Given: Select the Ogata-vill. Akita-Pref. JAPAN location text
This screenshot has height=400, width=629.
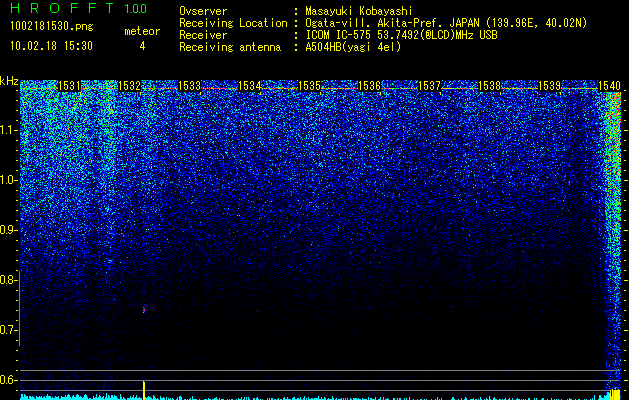Looking at the screenshot, I should click(x=446, y=24).
